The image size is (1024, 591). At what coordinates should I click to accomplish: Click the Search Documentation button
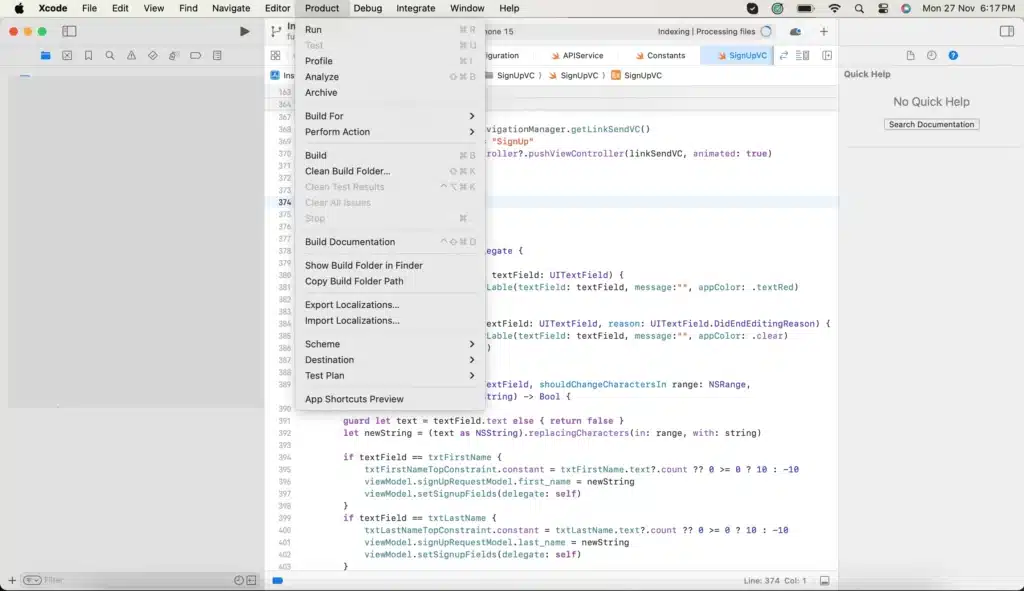pyautogui.click(x=931, y=125)
